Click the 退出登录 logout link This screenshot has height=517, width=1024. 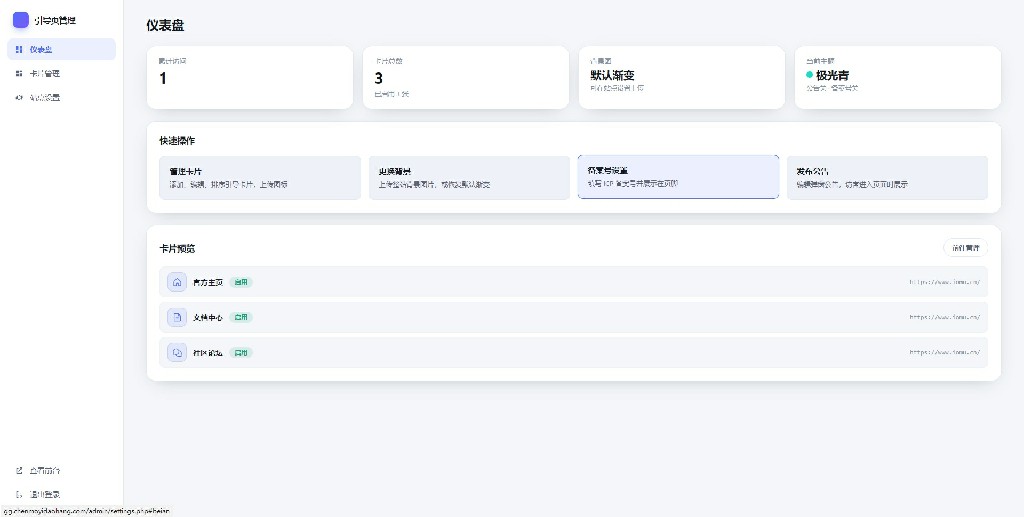coord(61,494)
